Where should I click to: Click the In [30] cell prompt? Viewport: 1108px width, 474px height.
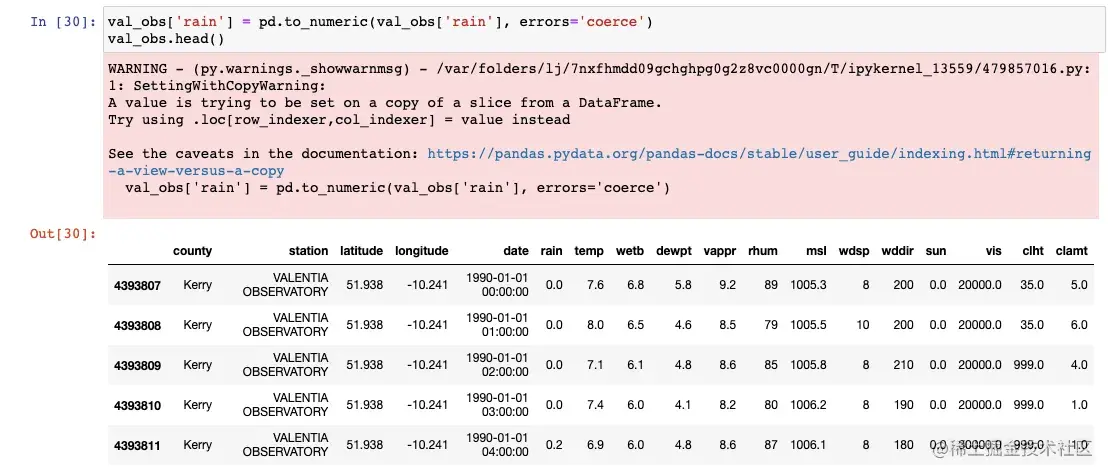pyautogui.click(x=62, y=22)
